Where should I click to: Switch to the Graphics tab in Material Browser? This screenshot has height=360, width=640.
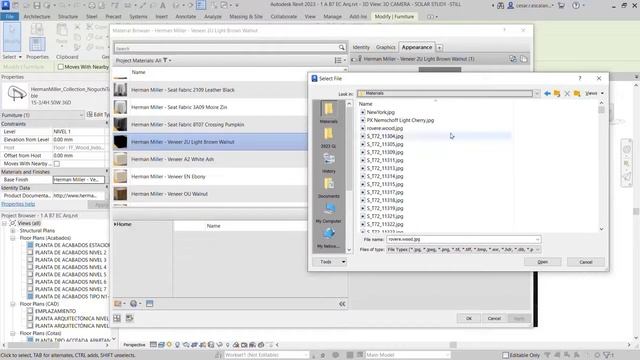click(x=385, y=47)
